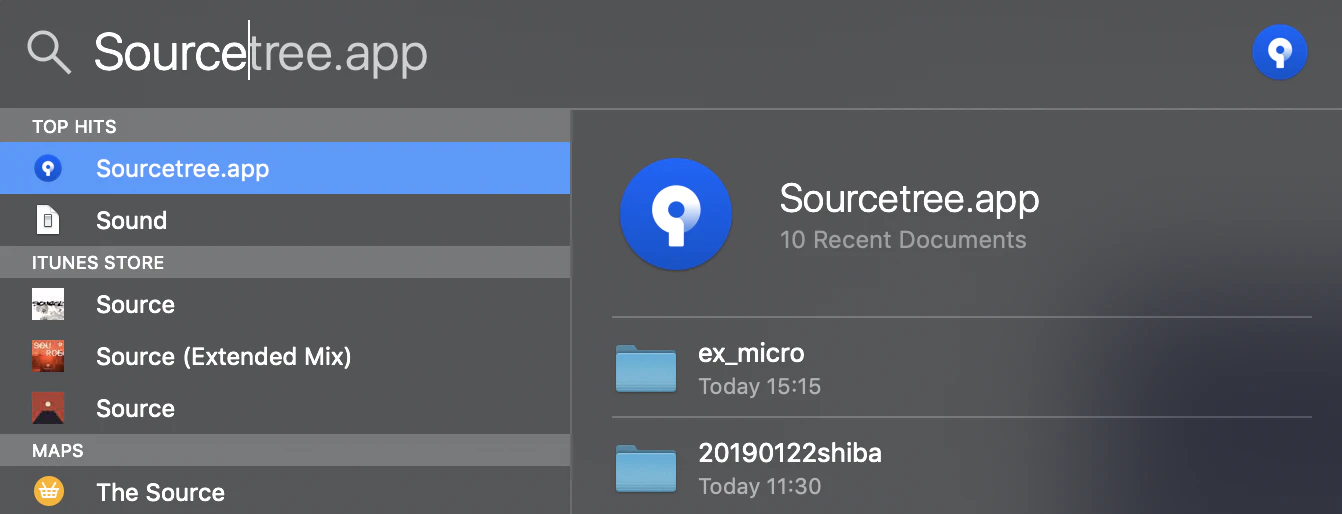This screenshot has height=514, width=1342.
Task: Click the magnifying glass search icon
Action: (49, 53)
